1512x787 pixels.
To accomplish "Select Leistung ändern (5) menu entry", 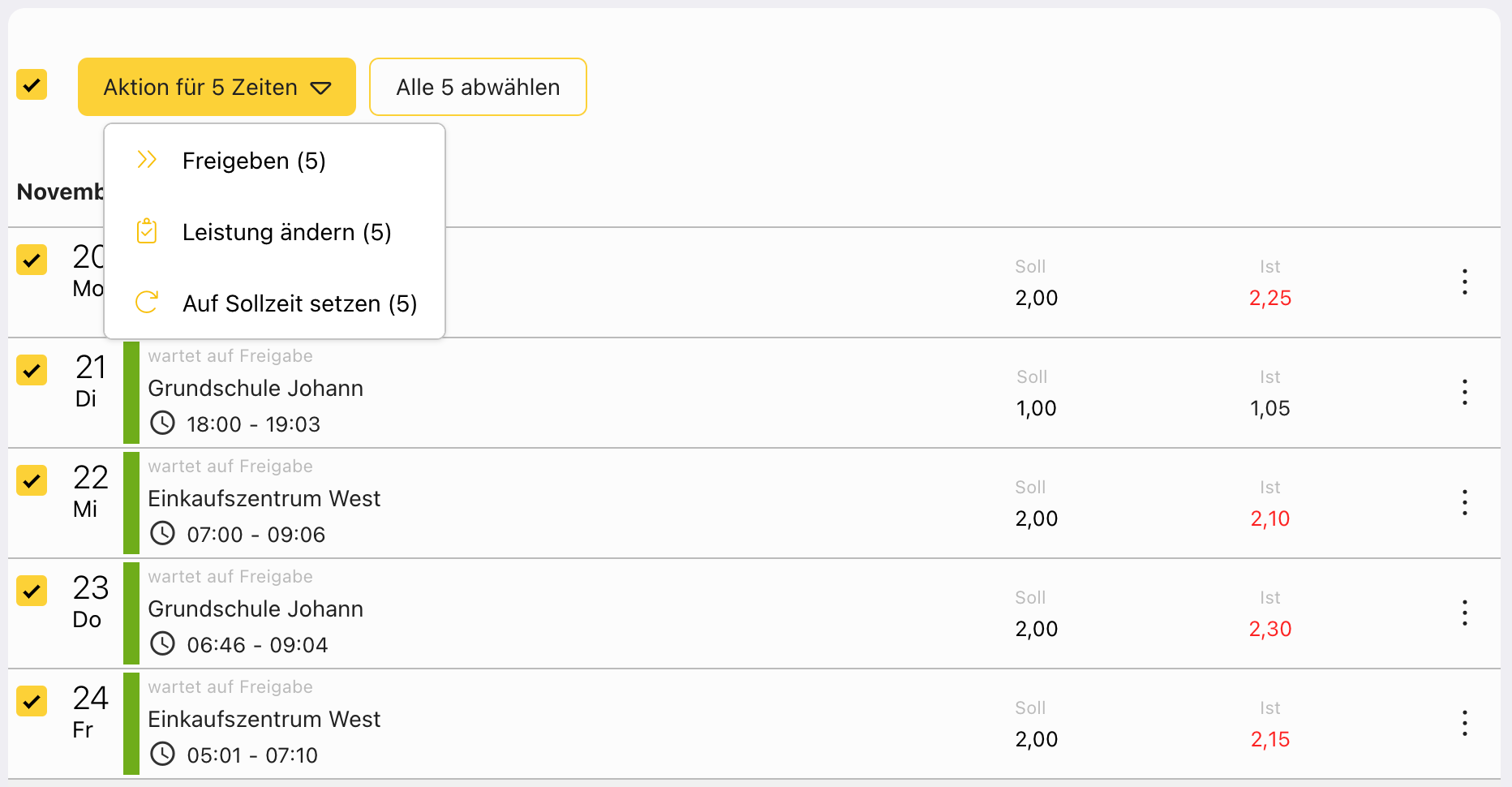I will click(x=286, y=232).
